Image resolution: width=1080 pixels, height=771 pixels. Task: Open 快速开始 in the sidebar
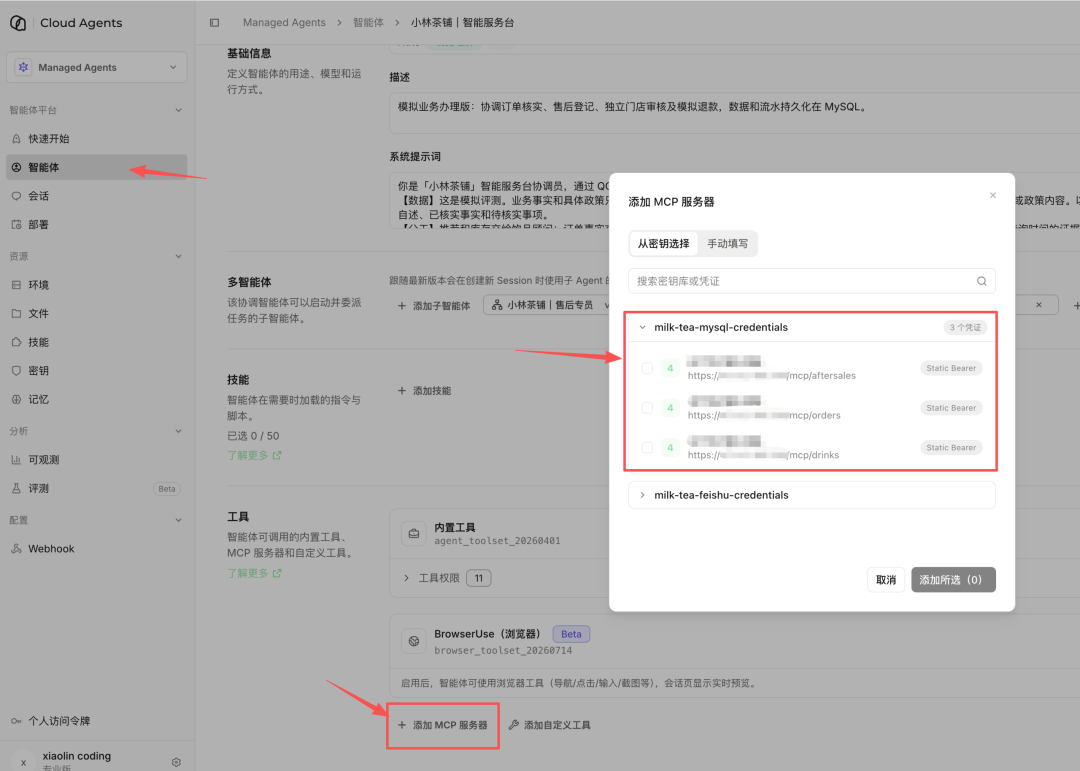pos(96,138)
